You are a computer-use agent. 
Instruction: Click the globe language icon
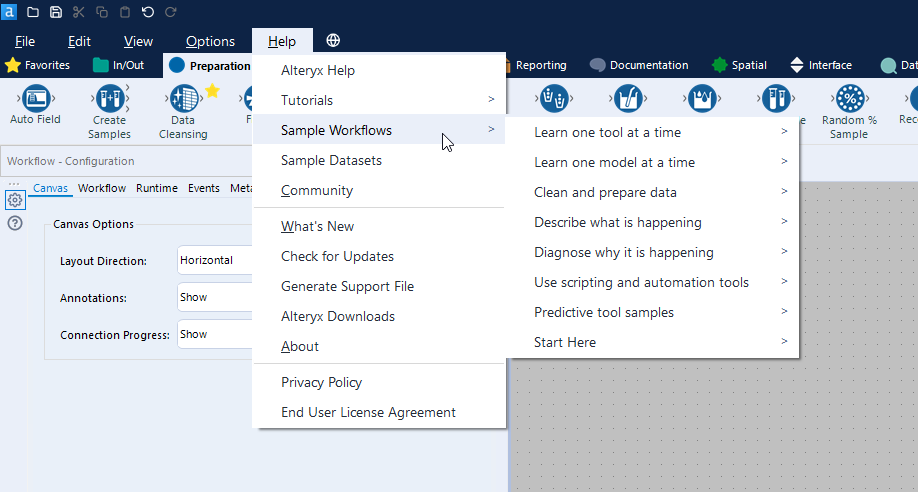point(333,41)
